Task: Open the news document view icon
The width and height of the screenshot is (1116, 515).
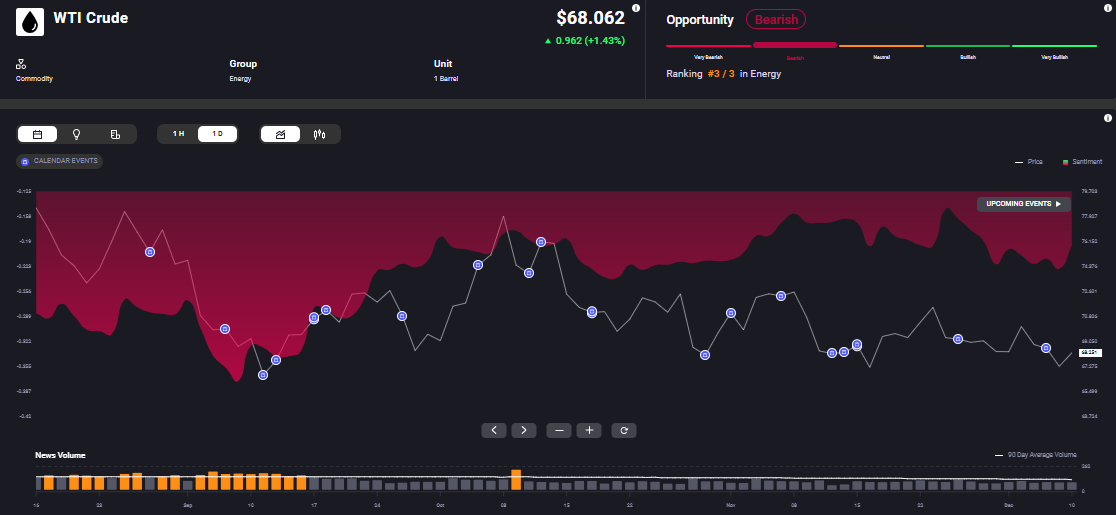Action: tap(115, 134)
